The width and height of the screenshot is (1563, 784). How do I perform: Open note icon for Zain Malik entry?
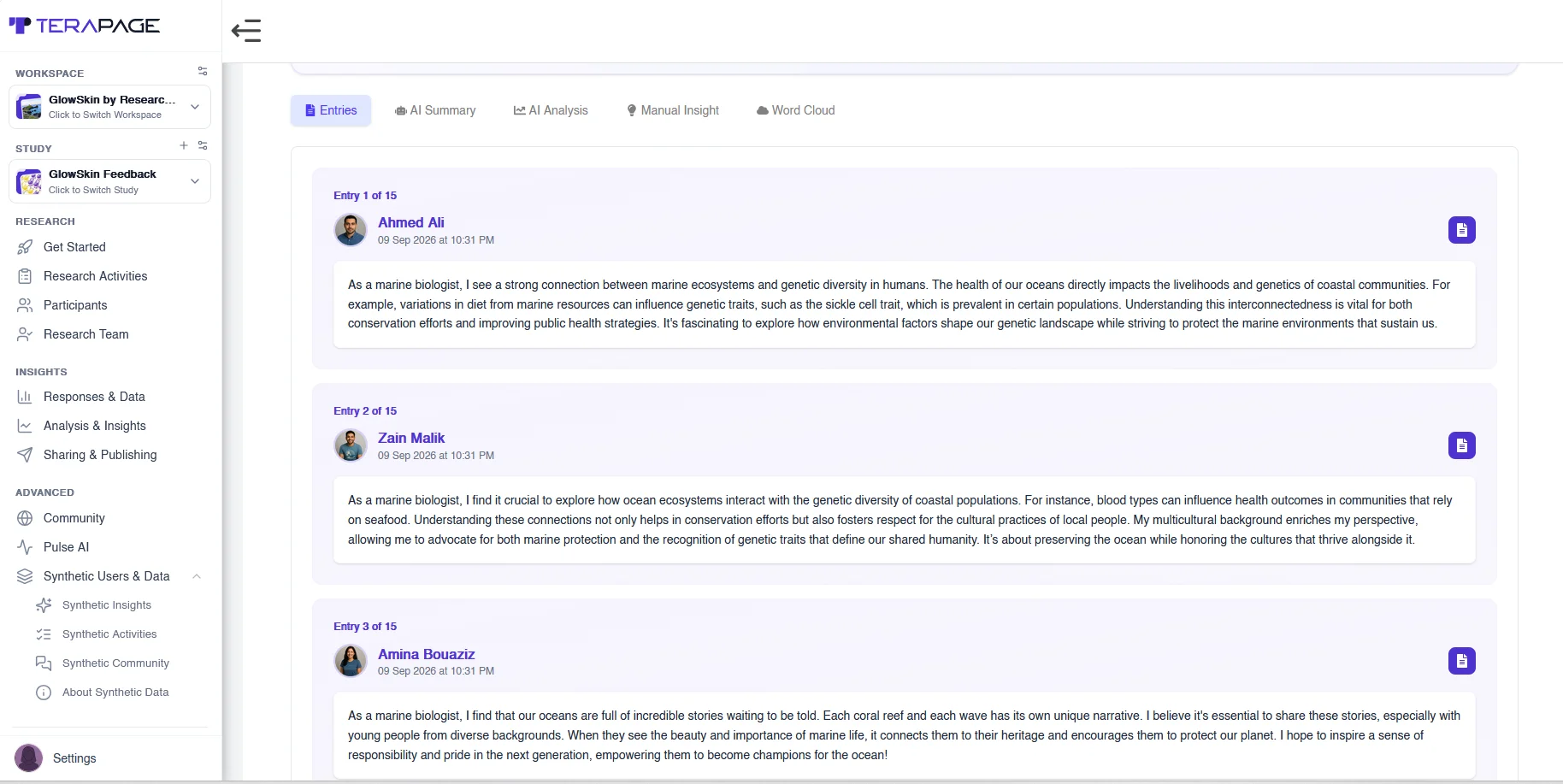click(x=1461, y=445)
